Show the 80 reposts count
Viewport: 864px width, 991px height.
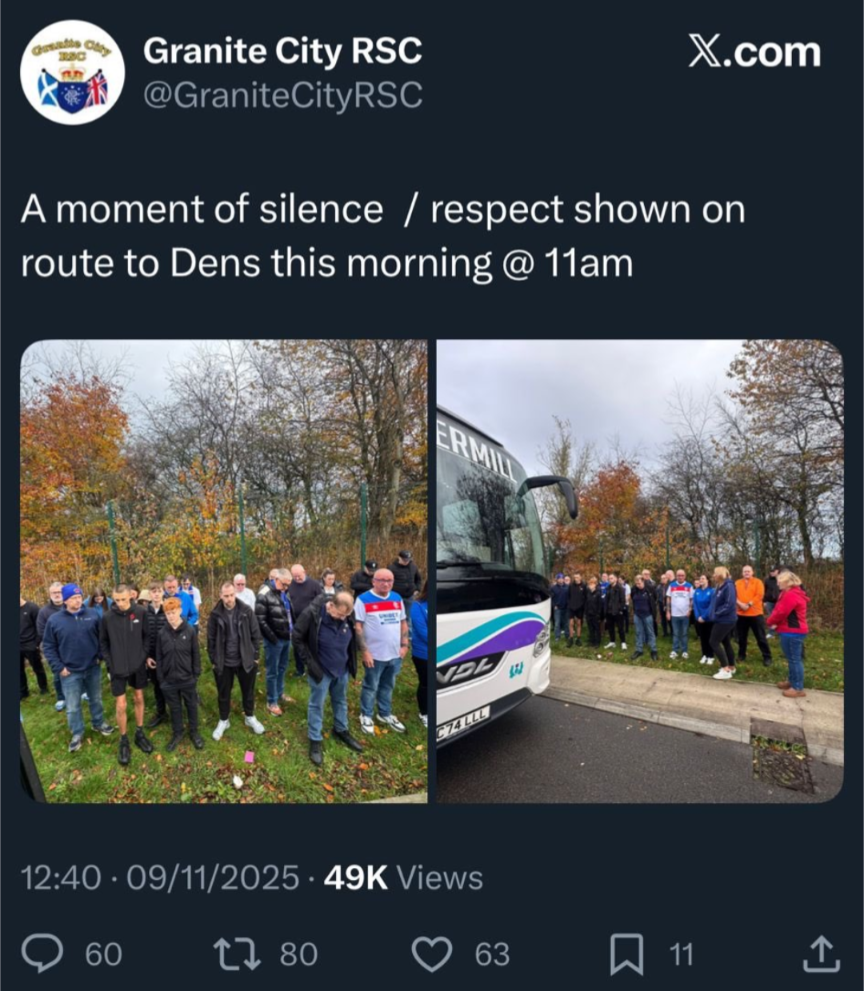[298, 954]
